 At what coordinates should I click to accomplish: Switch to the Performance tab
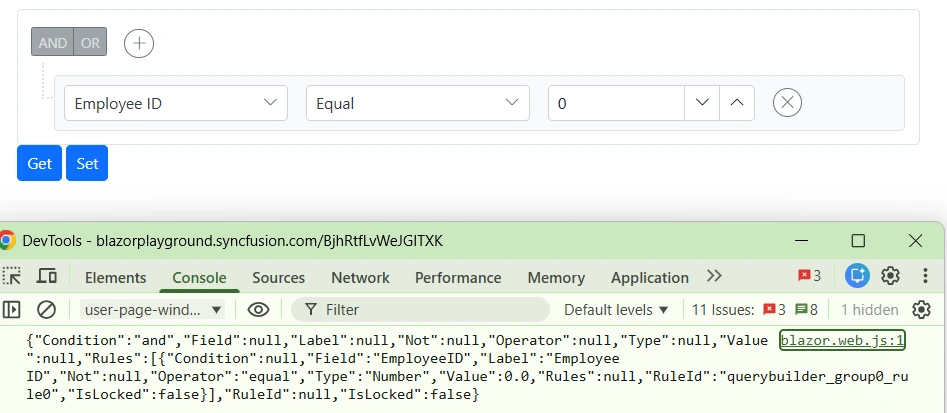click(x=458, y=278)
